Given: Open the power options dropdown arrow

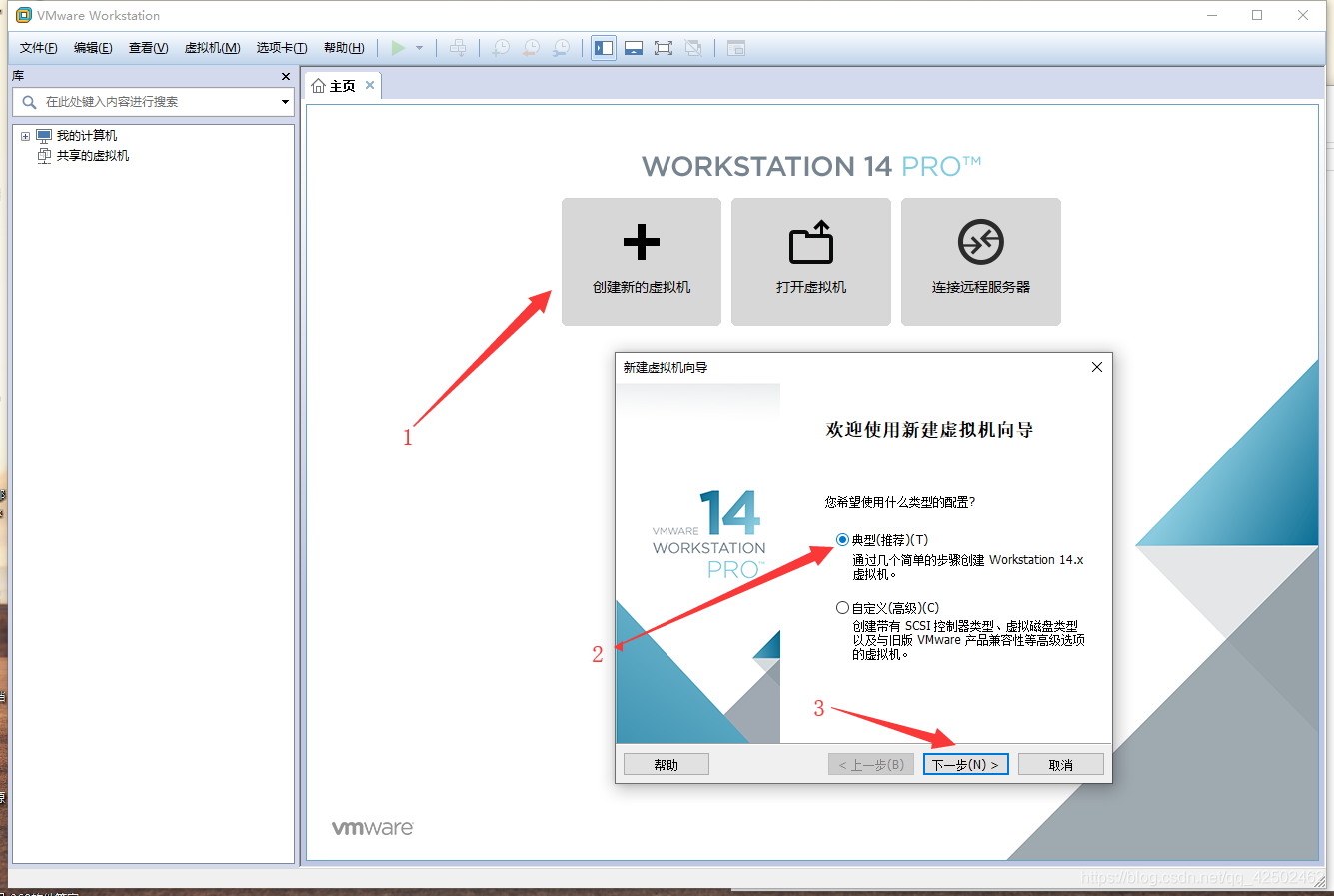Looking at the screenshot, I should click(x=420, y=48).
